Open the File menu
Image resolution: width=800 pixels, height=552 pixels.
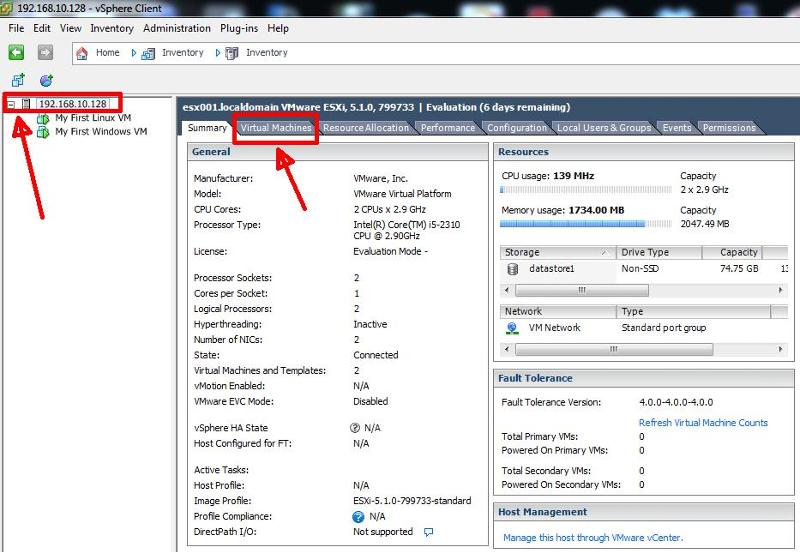16,28
